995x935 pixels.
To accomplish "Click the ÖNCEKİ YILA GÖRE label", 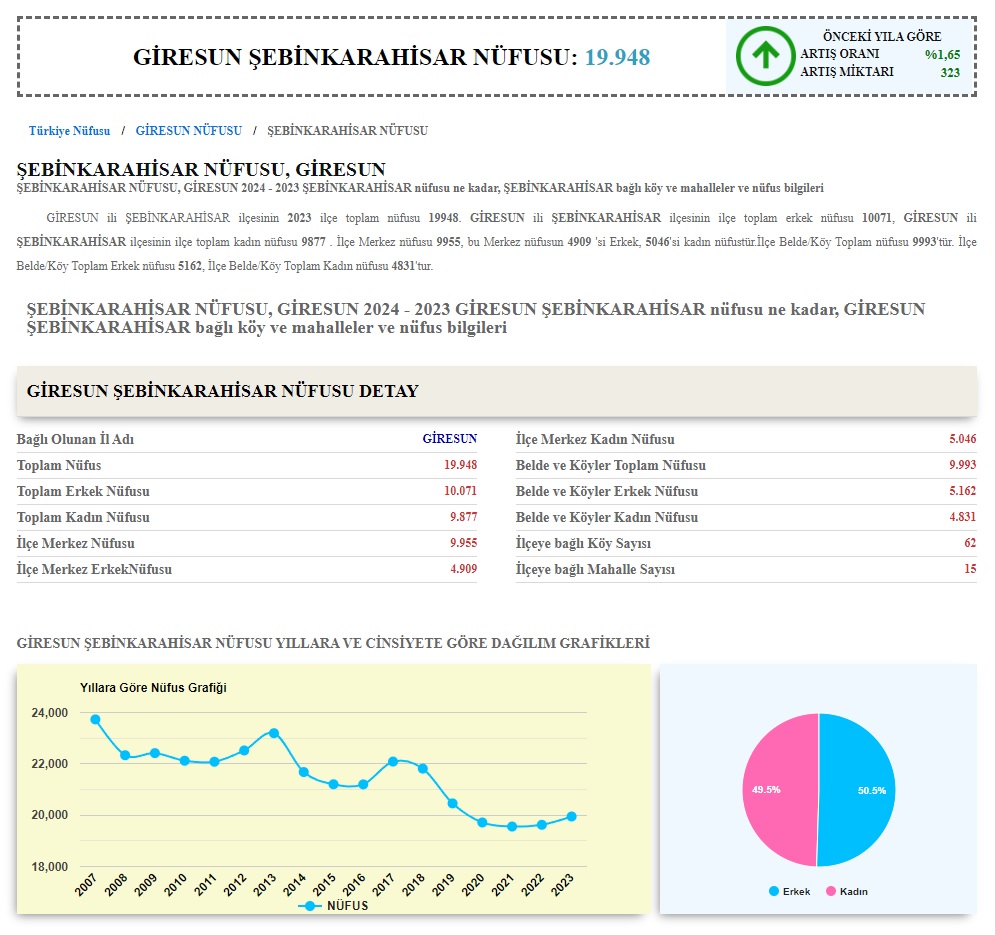I will tap(882, 36).
